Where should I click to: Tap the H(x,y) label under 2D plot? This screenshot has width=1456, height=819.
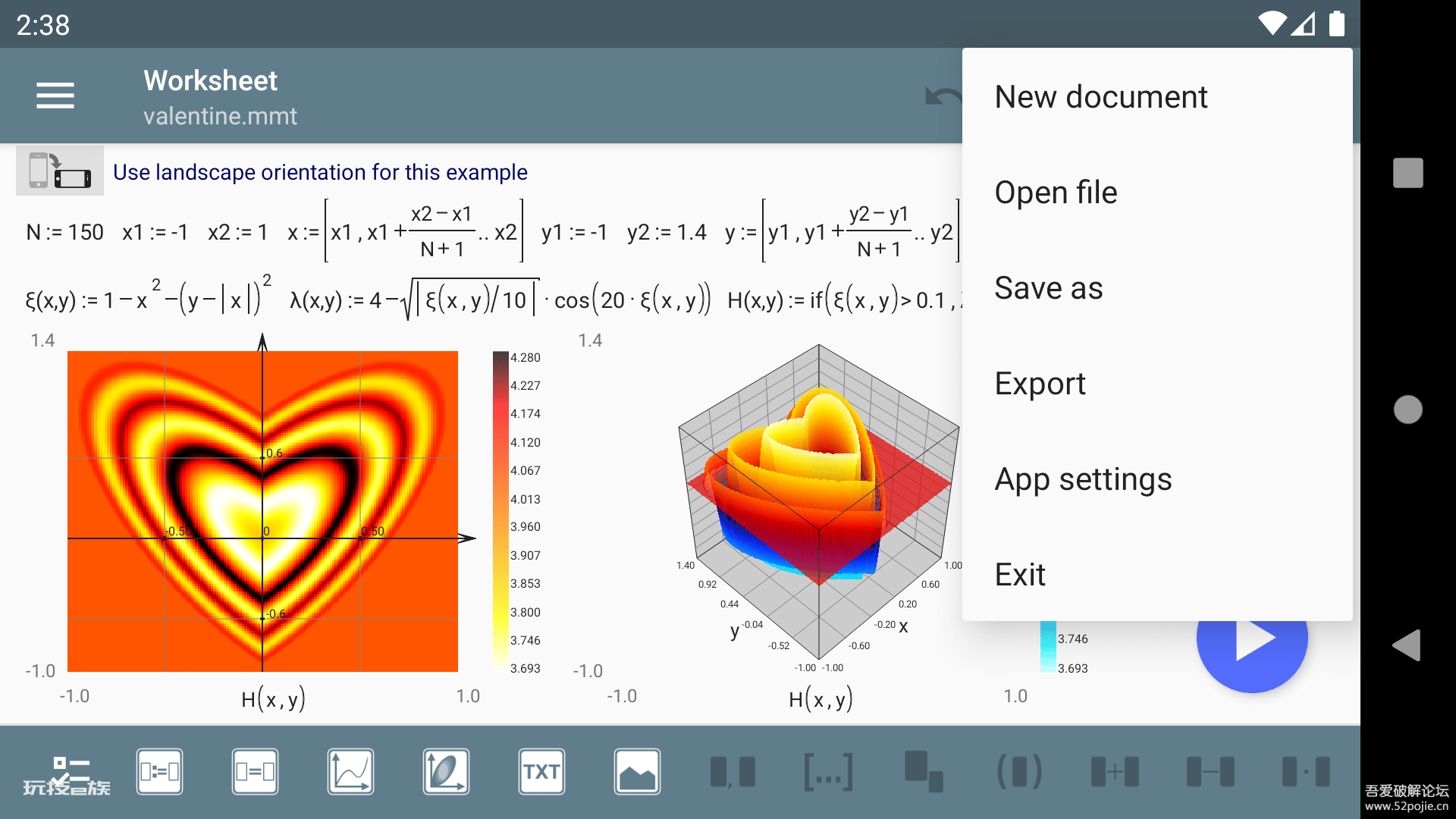273,698
